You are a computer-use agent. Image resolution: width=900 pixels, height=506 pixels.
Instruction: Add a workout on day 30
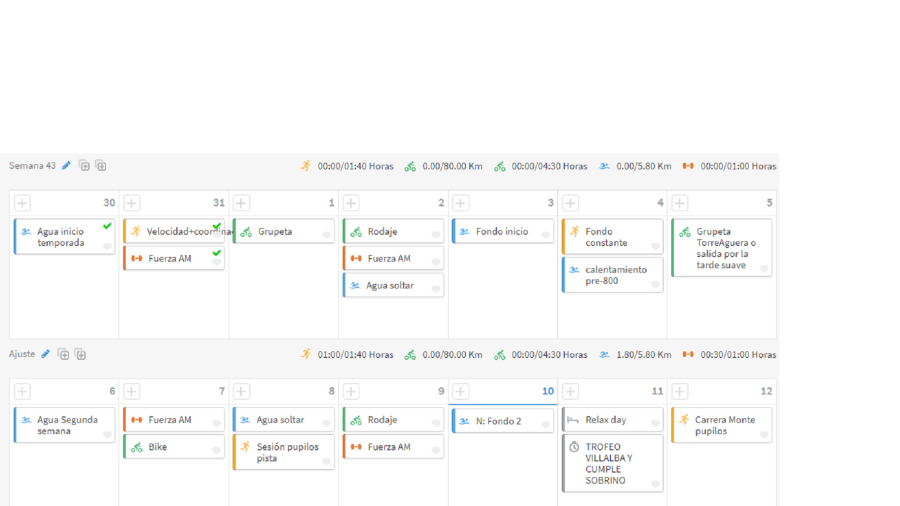tap(22, 203)
